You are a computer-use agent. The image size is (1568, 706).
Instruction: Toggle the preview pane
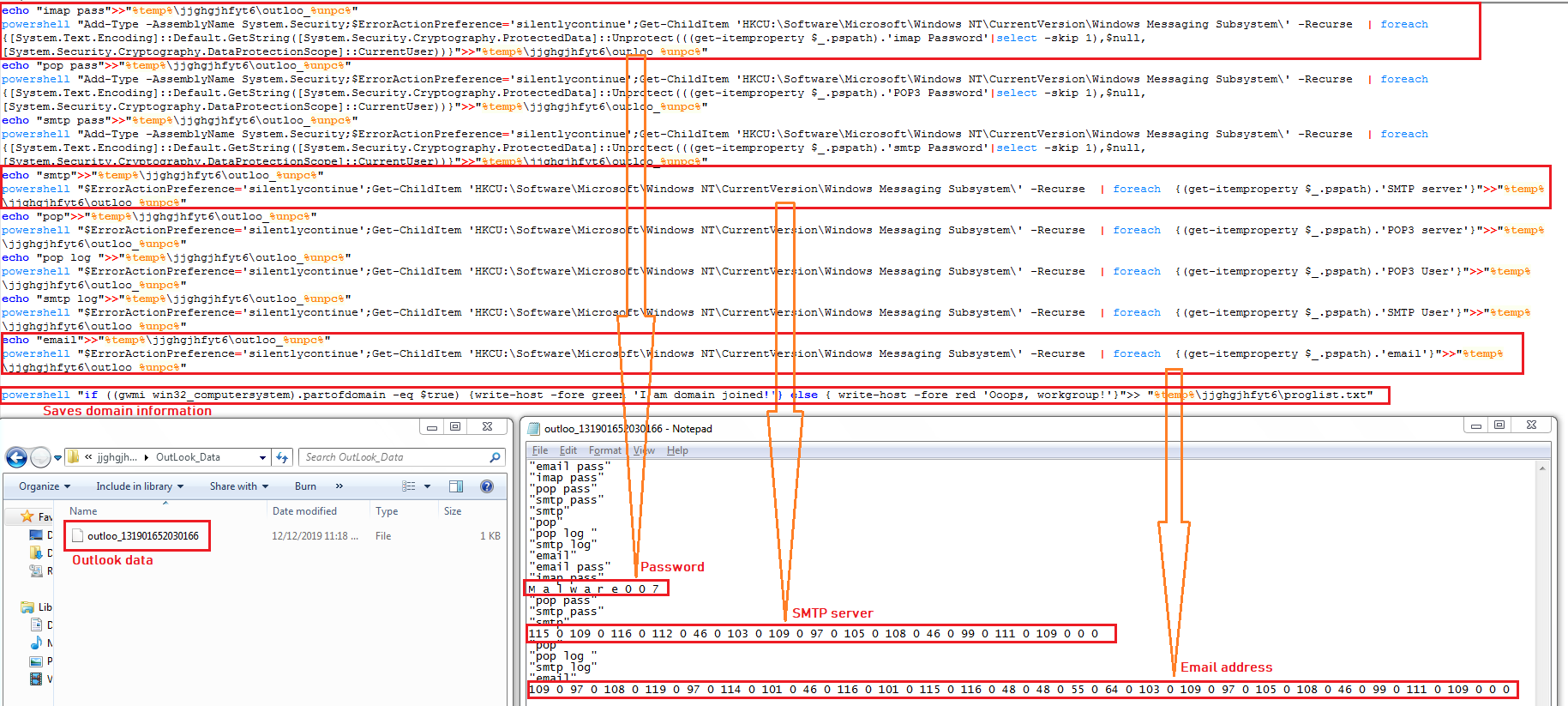click(x=456, y=486)
